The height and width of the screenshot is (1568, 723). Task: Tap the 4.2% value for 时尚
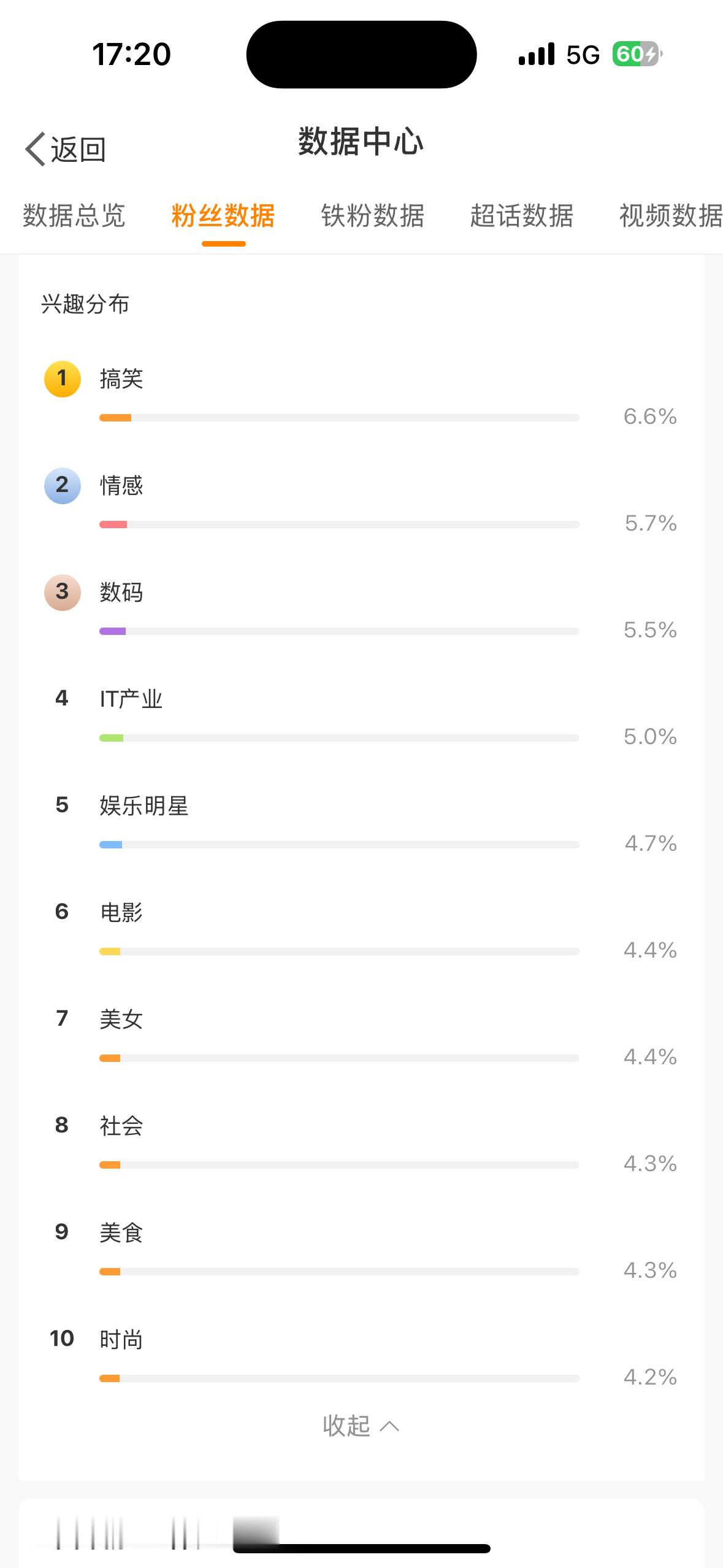pos(650,1377)
